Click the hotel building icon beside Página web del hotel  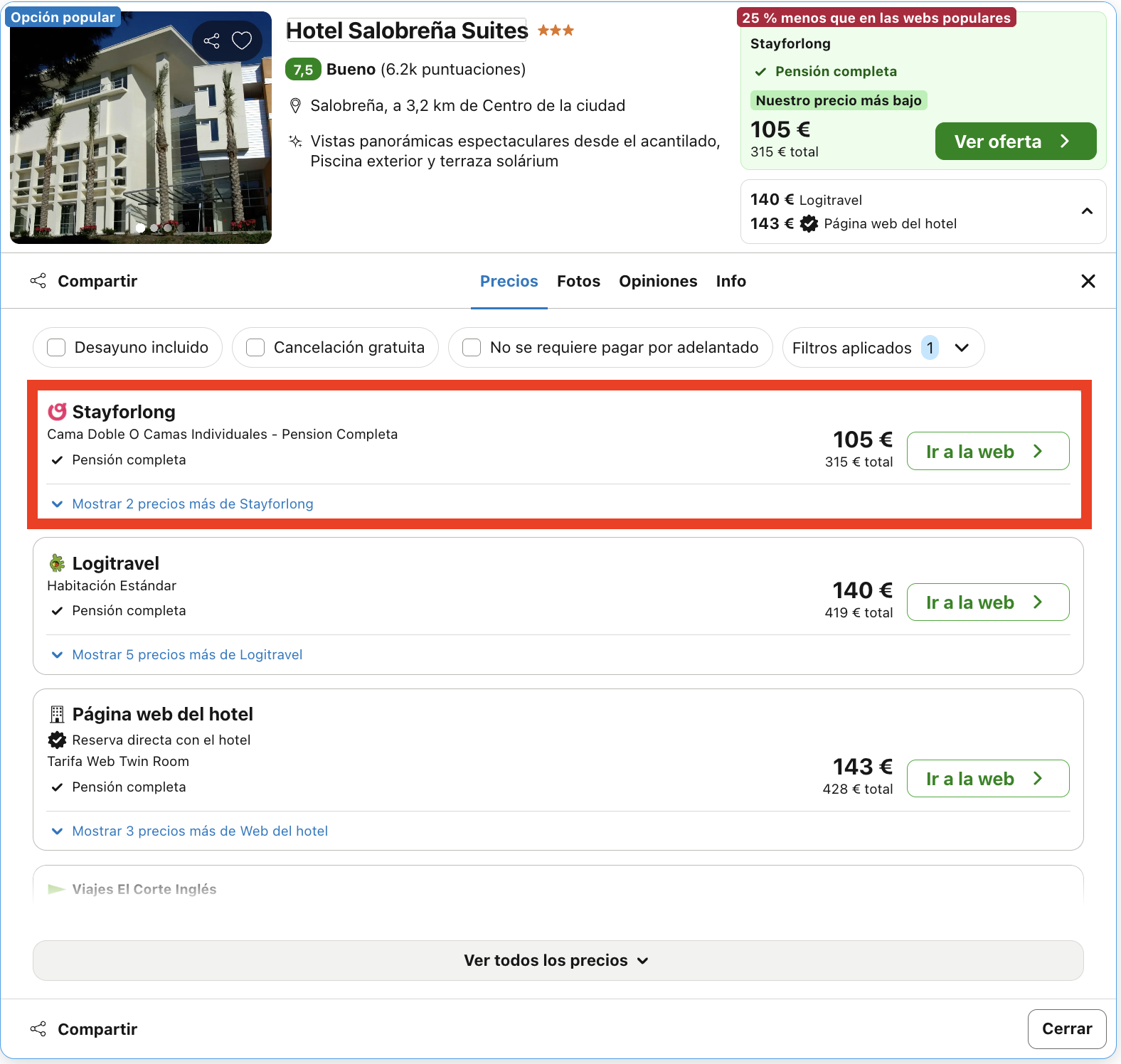57,714
